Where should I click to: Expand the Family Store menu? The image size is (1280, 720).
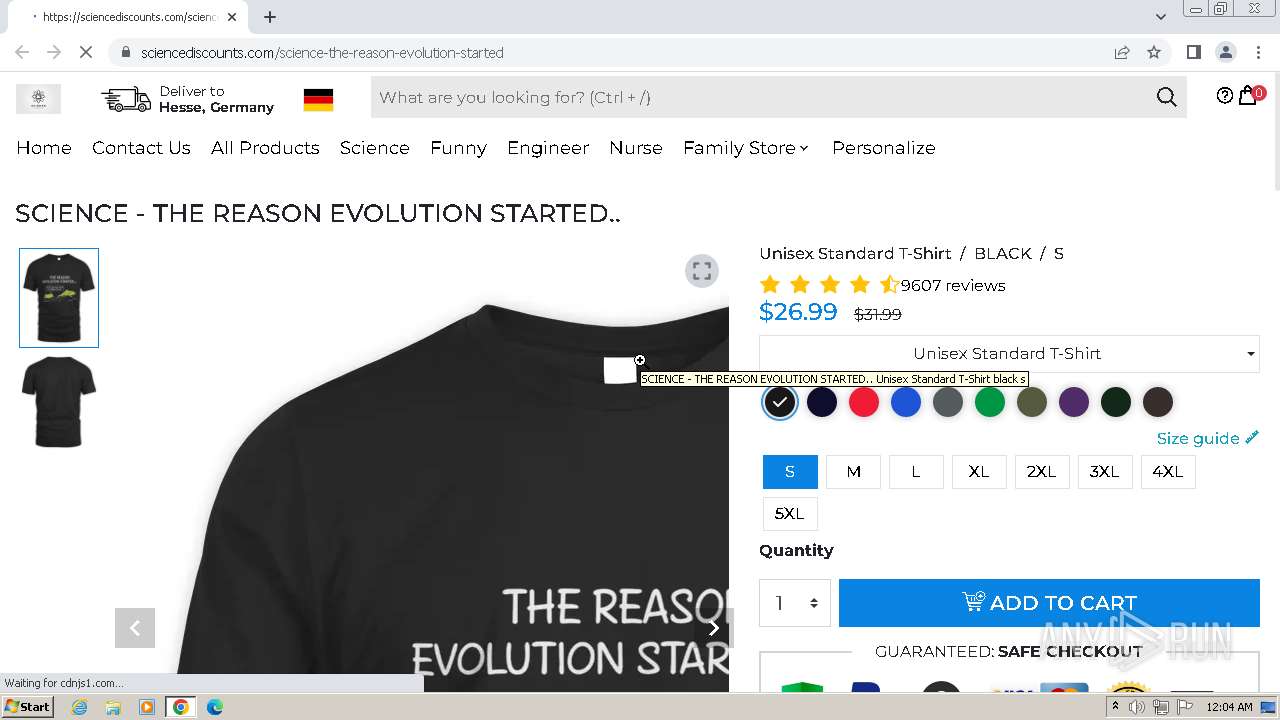tap(746, 148)
